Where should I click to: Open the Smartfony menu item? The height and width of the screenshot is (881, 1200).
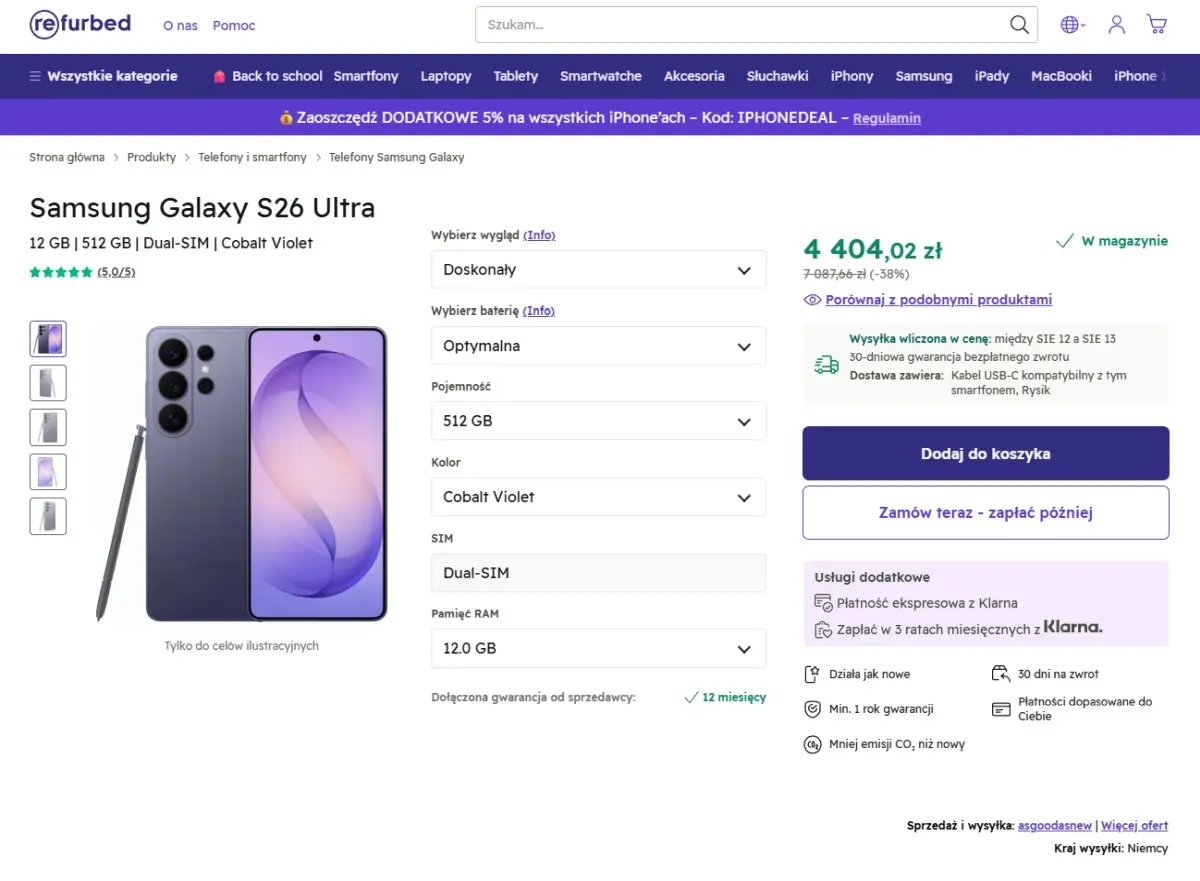(x=366, y=76)
